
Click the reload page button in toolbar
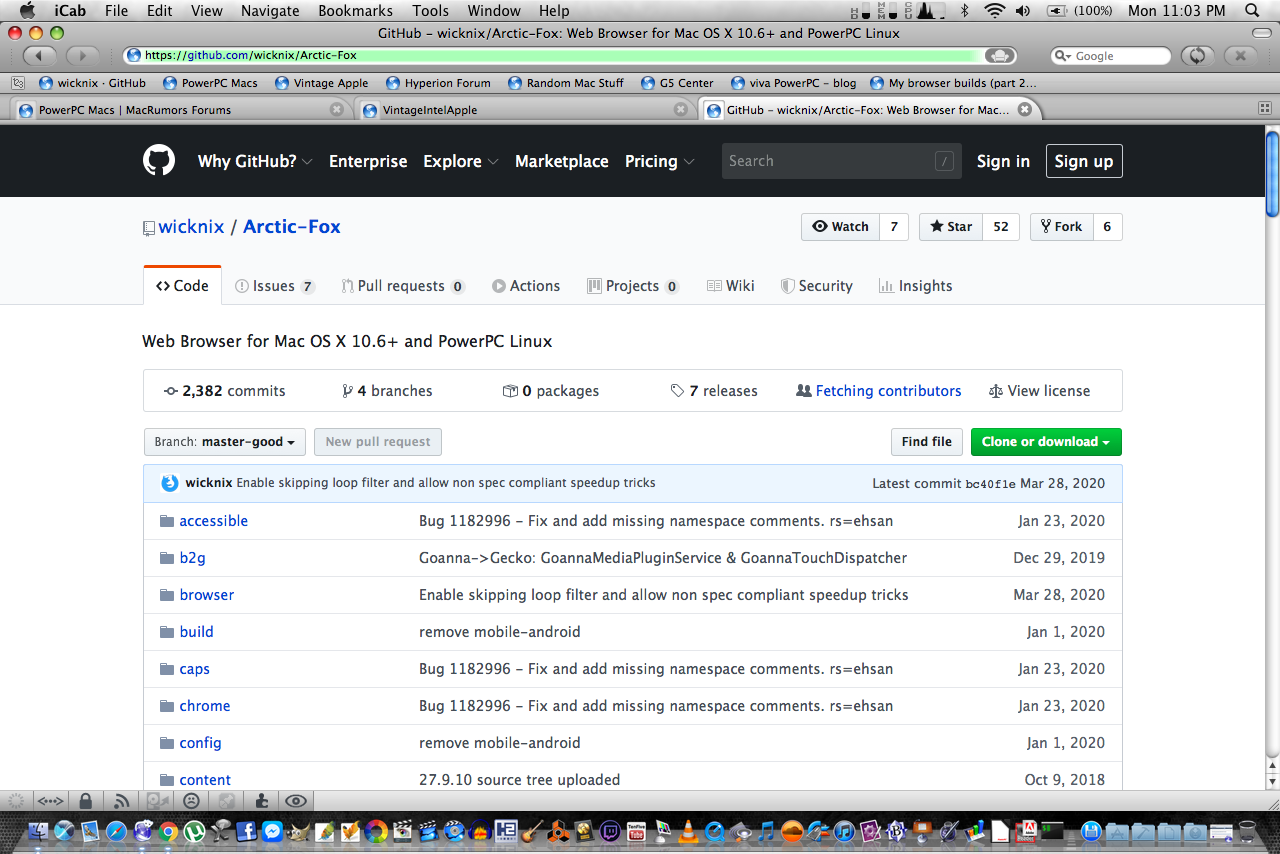point(1197,56)
